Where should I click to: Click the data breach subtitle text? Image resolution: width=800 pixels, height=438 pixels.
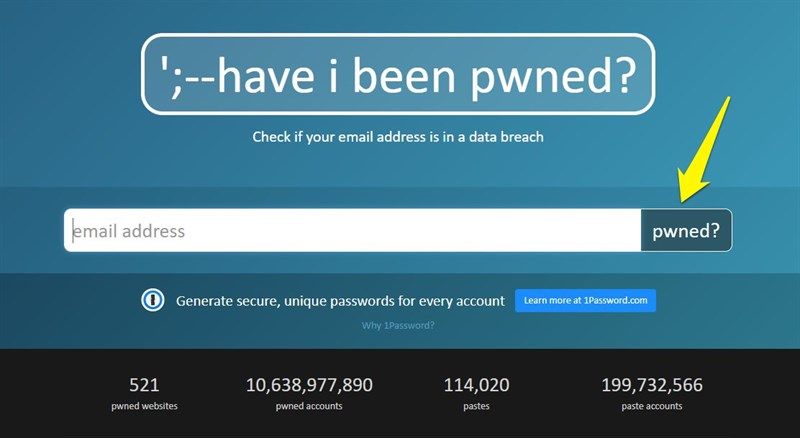click(397, 136)
